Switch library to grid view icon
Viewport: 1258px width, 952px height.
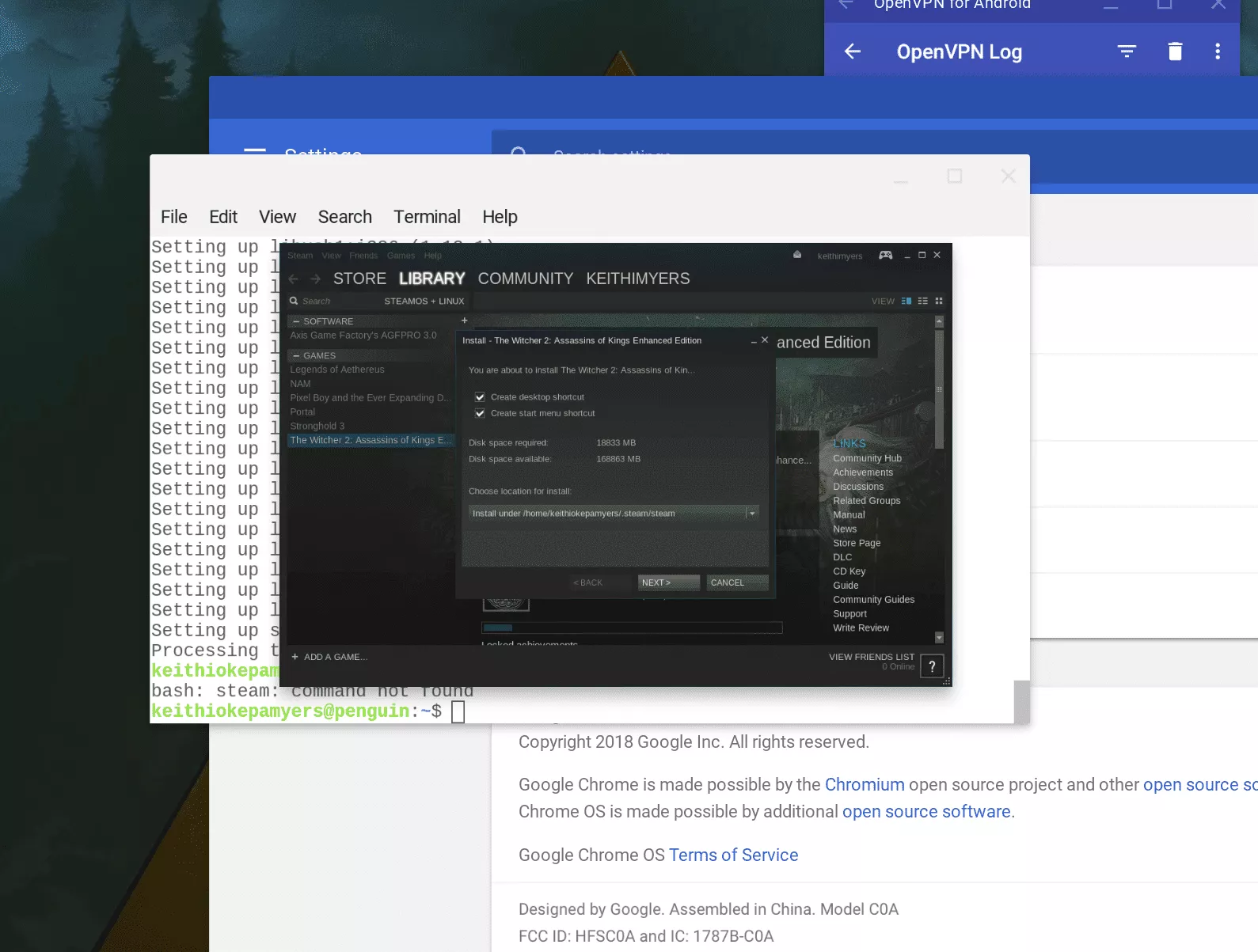coord(939,302)
